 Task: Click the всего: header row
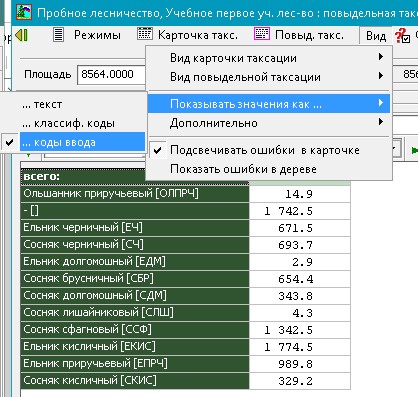click(x=135, y=177)
